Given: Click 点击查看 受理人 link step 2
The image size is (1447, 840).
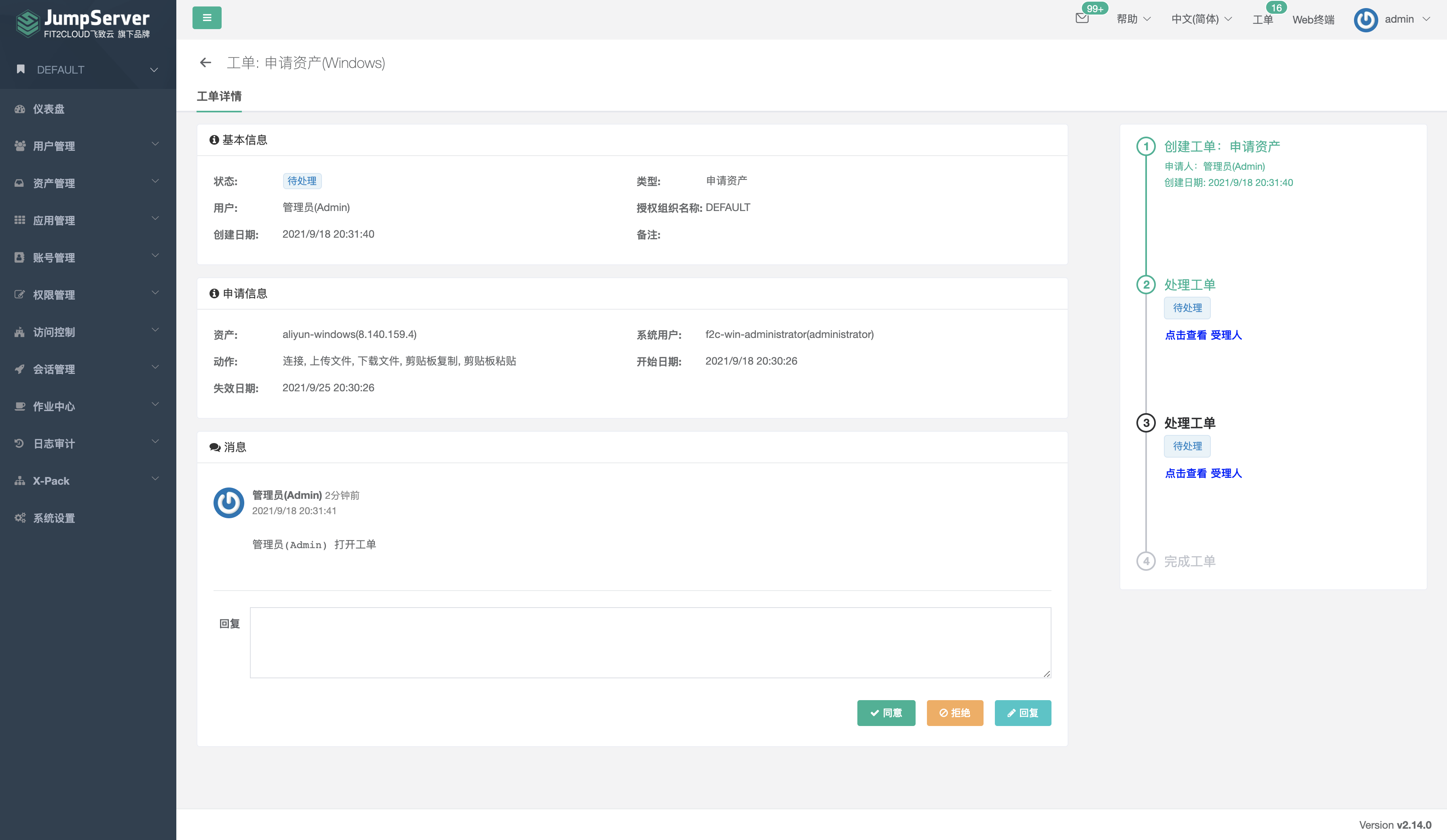Looking at the screenshot, I should 1203,334.
